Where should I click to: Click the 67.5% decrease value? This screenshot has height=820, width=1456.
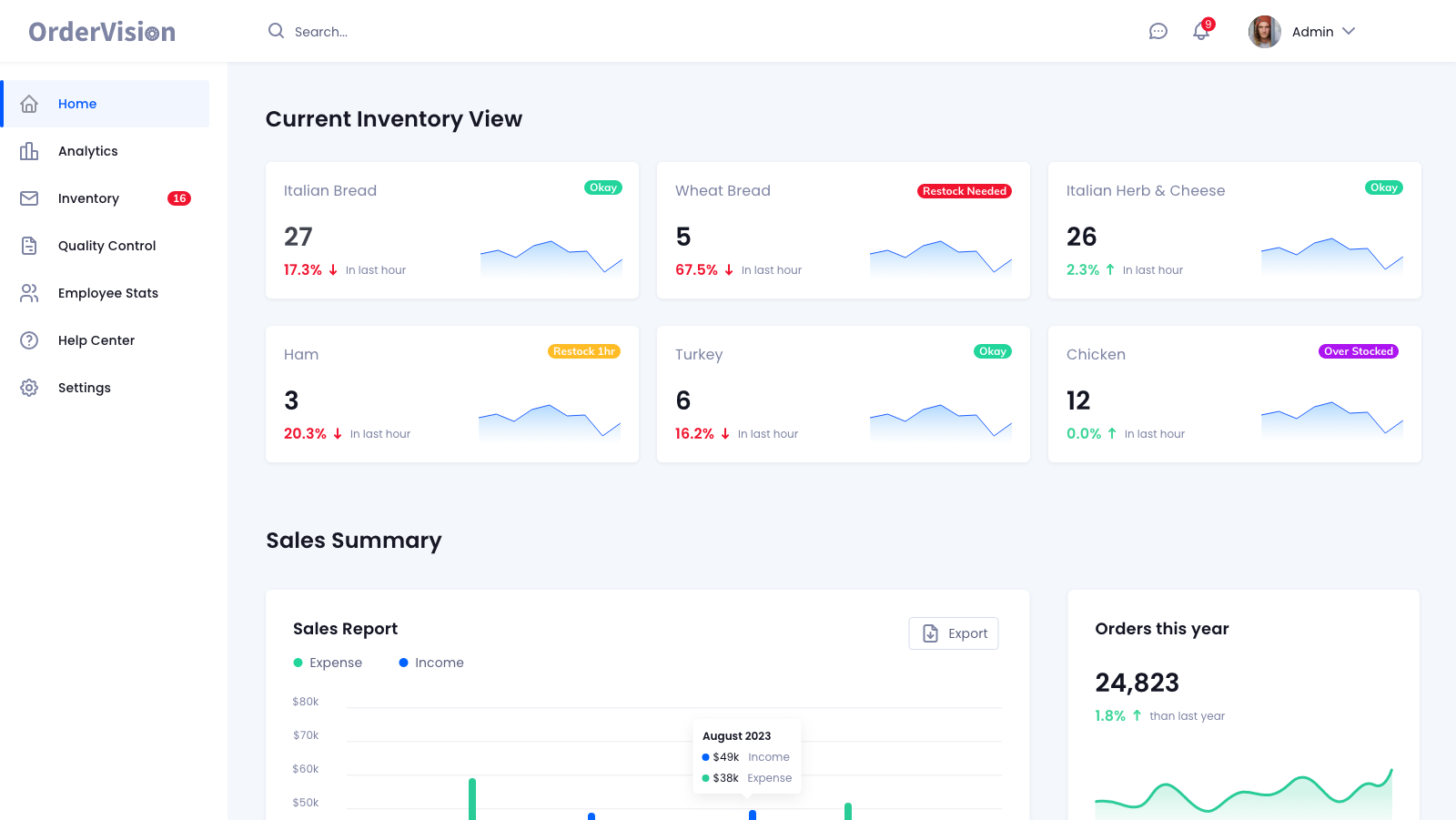coord(696,269)
